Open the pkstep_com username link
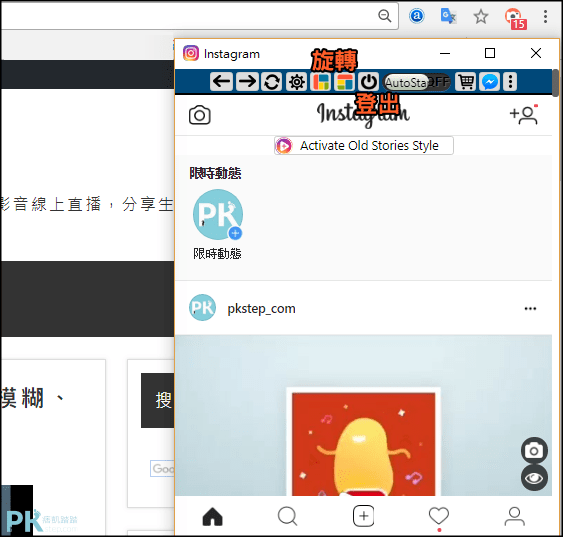This screenshot has width=563, height=537. (x=261, y=309)
